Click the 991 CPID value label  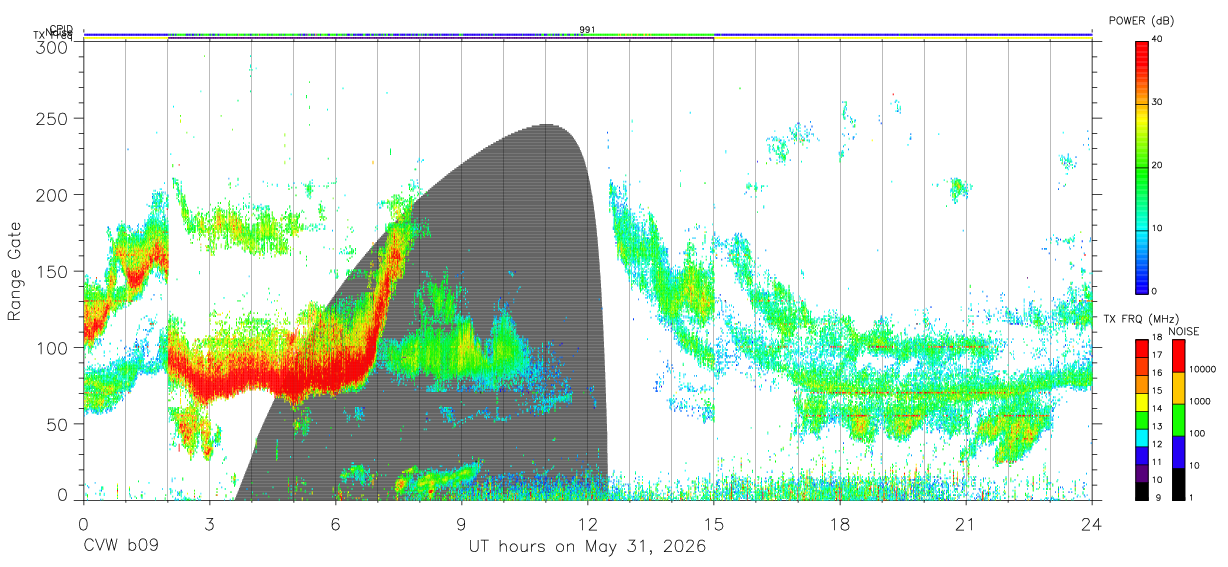pyautogui.click(x=587, y=30)
